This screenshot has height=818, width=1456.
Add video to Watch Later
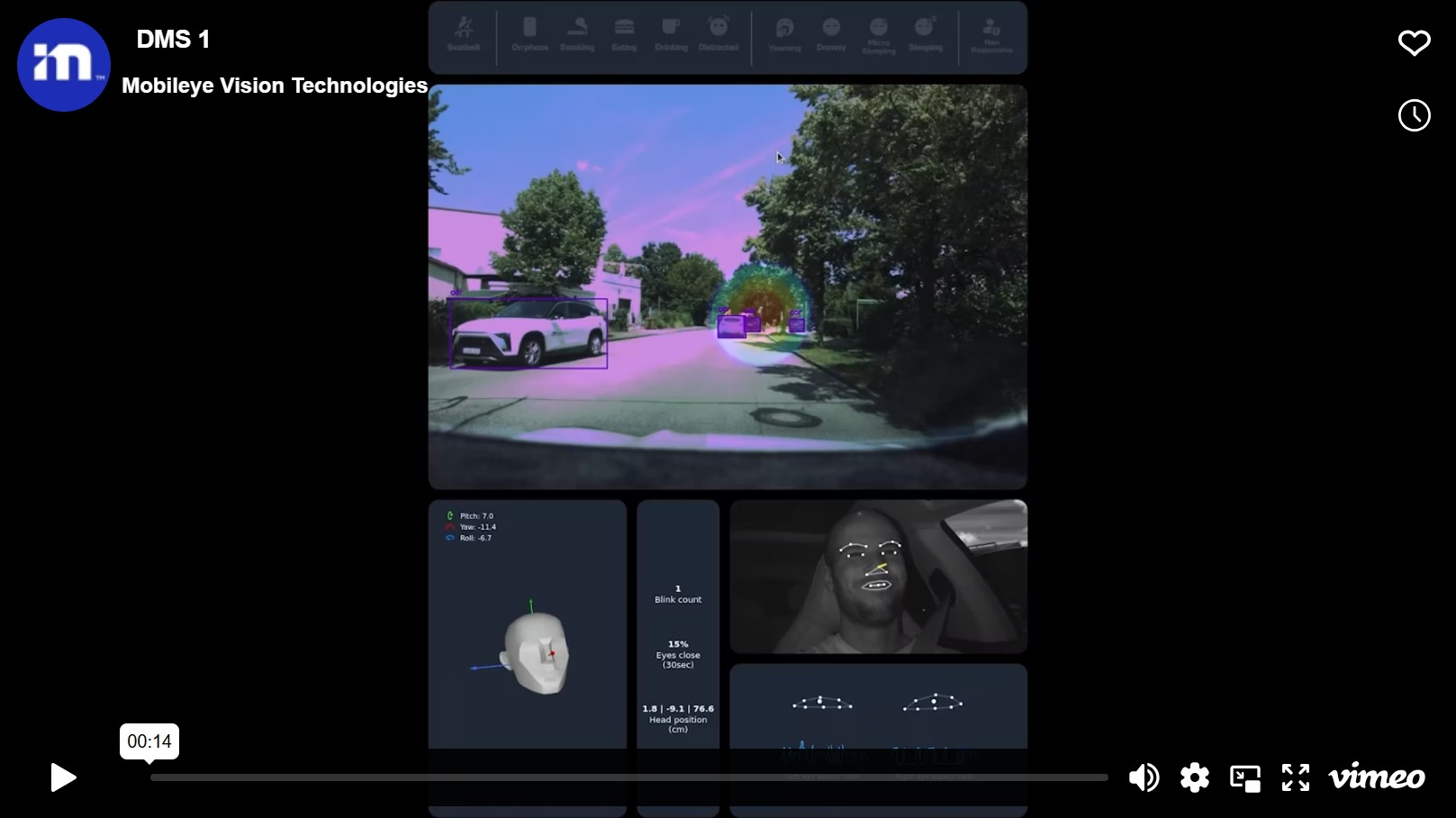(x=1414, y=115)
